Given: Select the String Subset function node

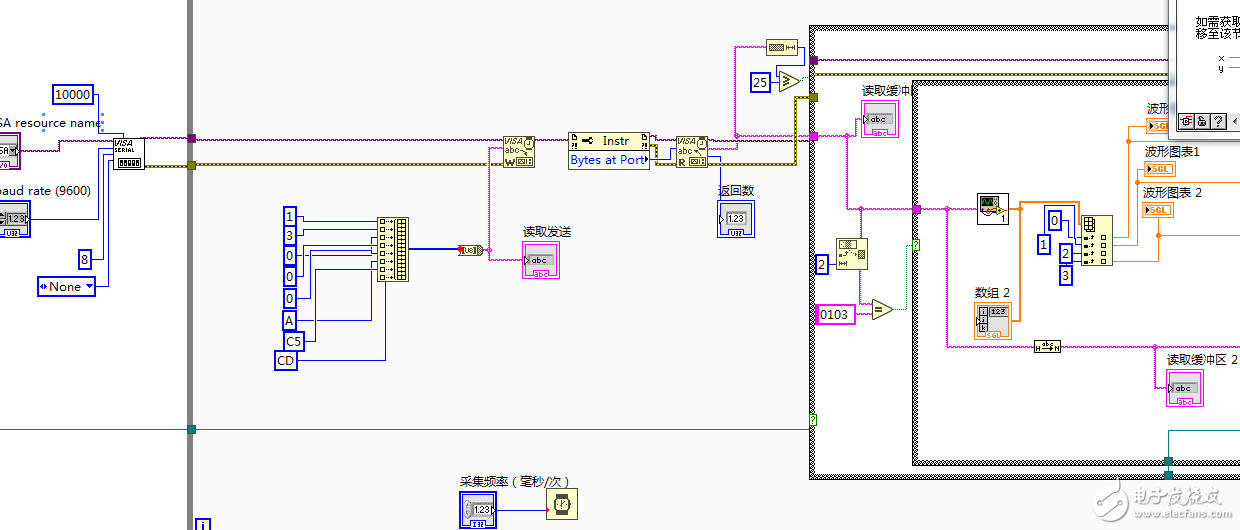Looking at the screenshot, I should tap(852, 254).
